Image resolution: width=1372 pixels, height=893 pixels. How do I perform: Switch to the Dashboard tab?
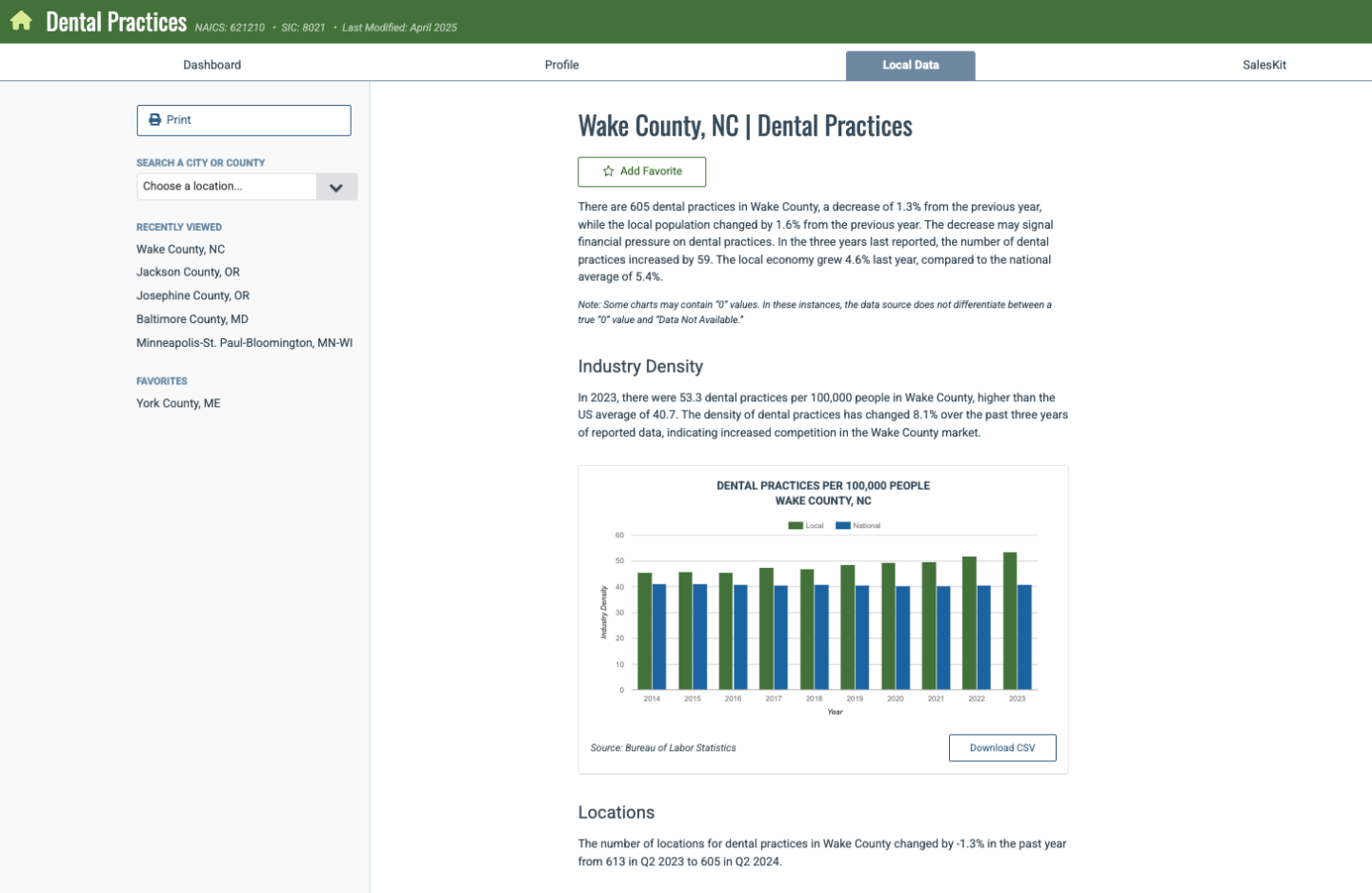coord(212,65)
